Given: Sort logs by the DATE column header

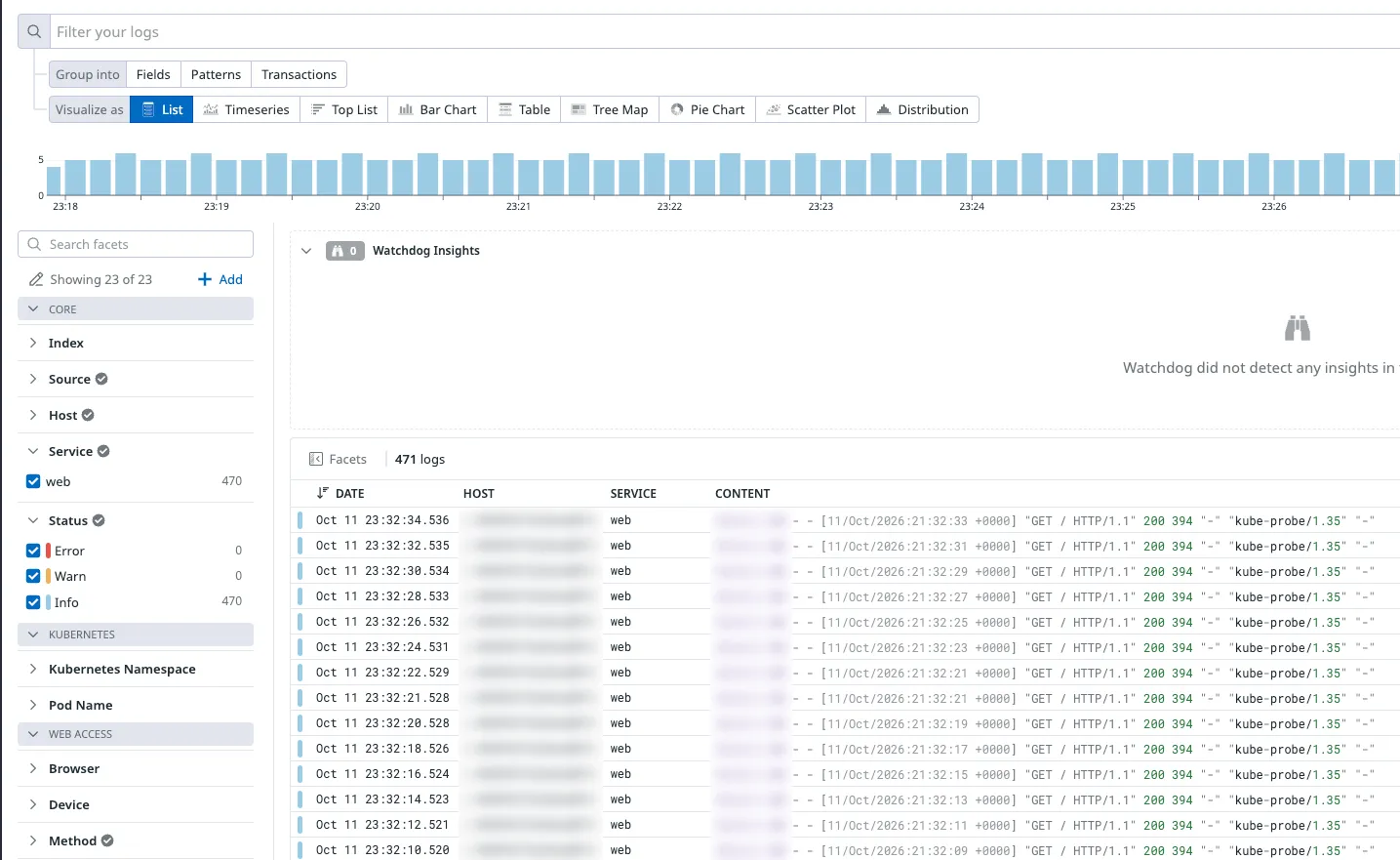Looking at the screenshot, I should tap(349, 493).
